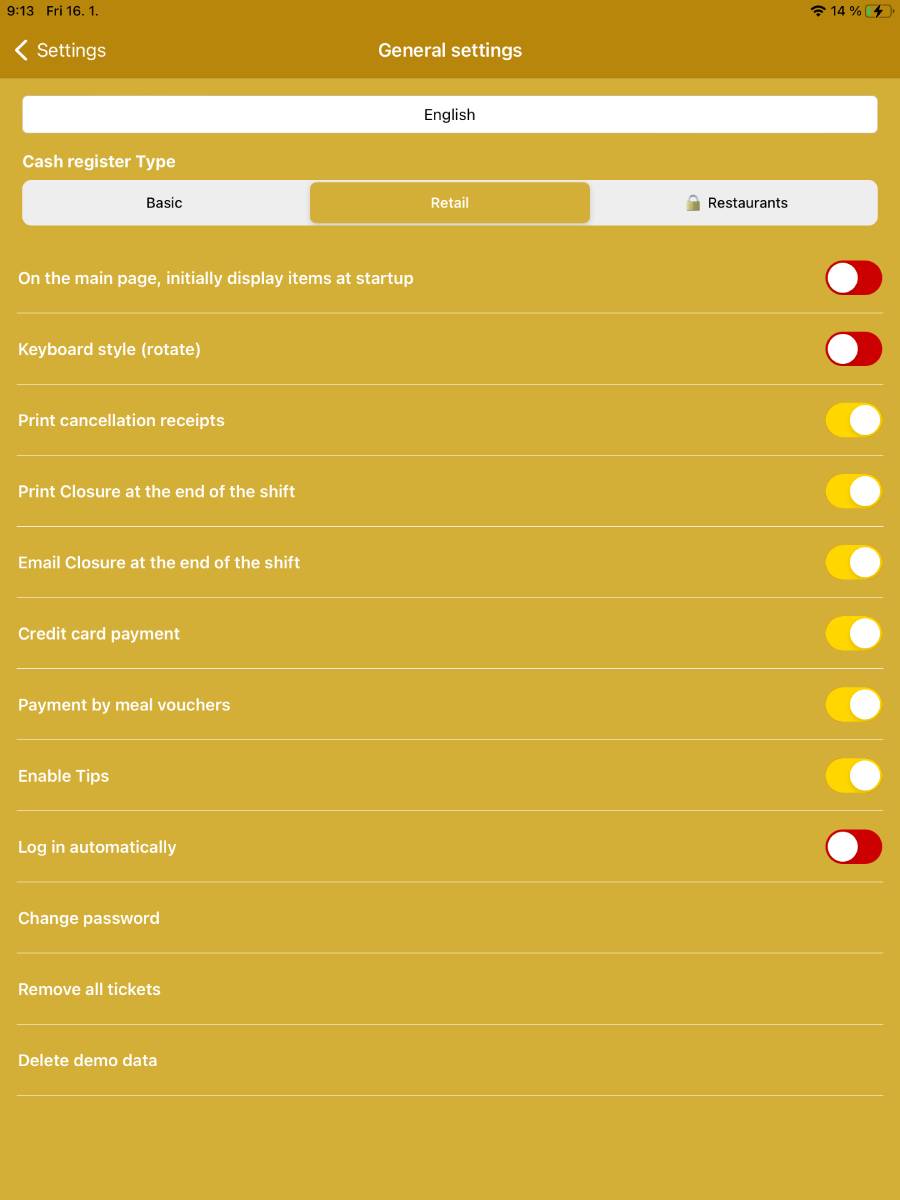900x1200 pixels.
Task: Turn off Enable Tips
Action: pos(853,775)
